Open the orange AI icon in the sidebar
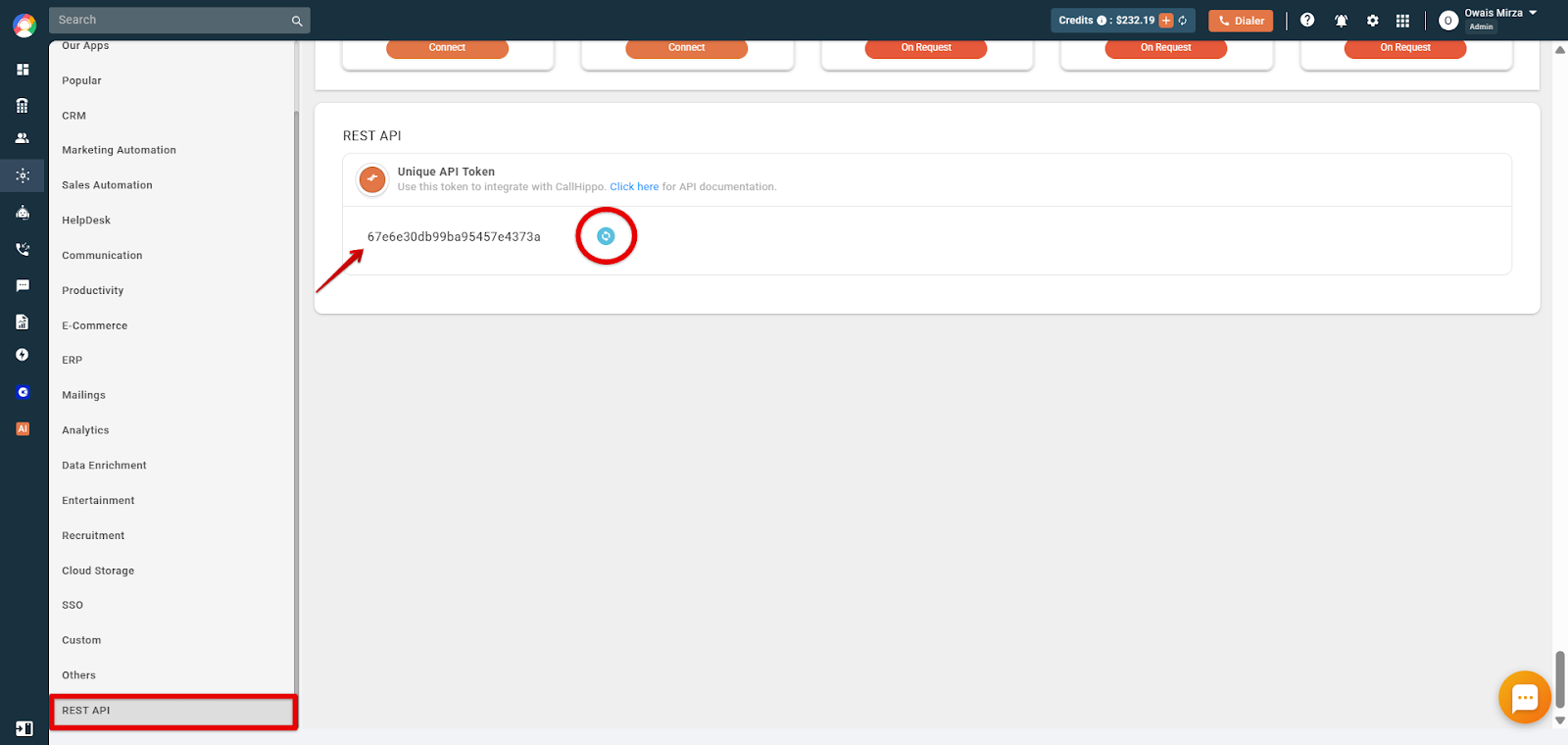1568x745 pixels. 23,428
